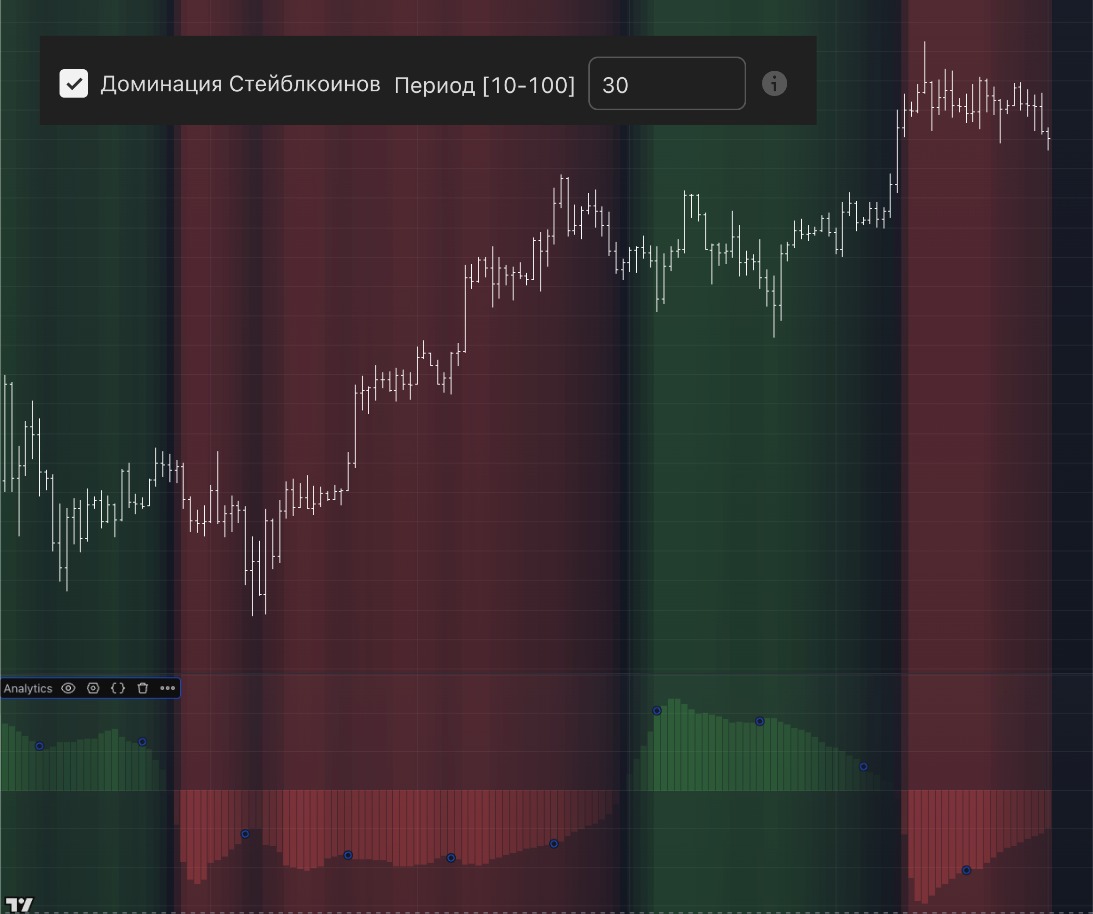Click the Период [10-100] input field
Image resolution: width=1093 pixels, height=914 pixels.
[x=667, y=84]
